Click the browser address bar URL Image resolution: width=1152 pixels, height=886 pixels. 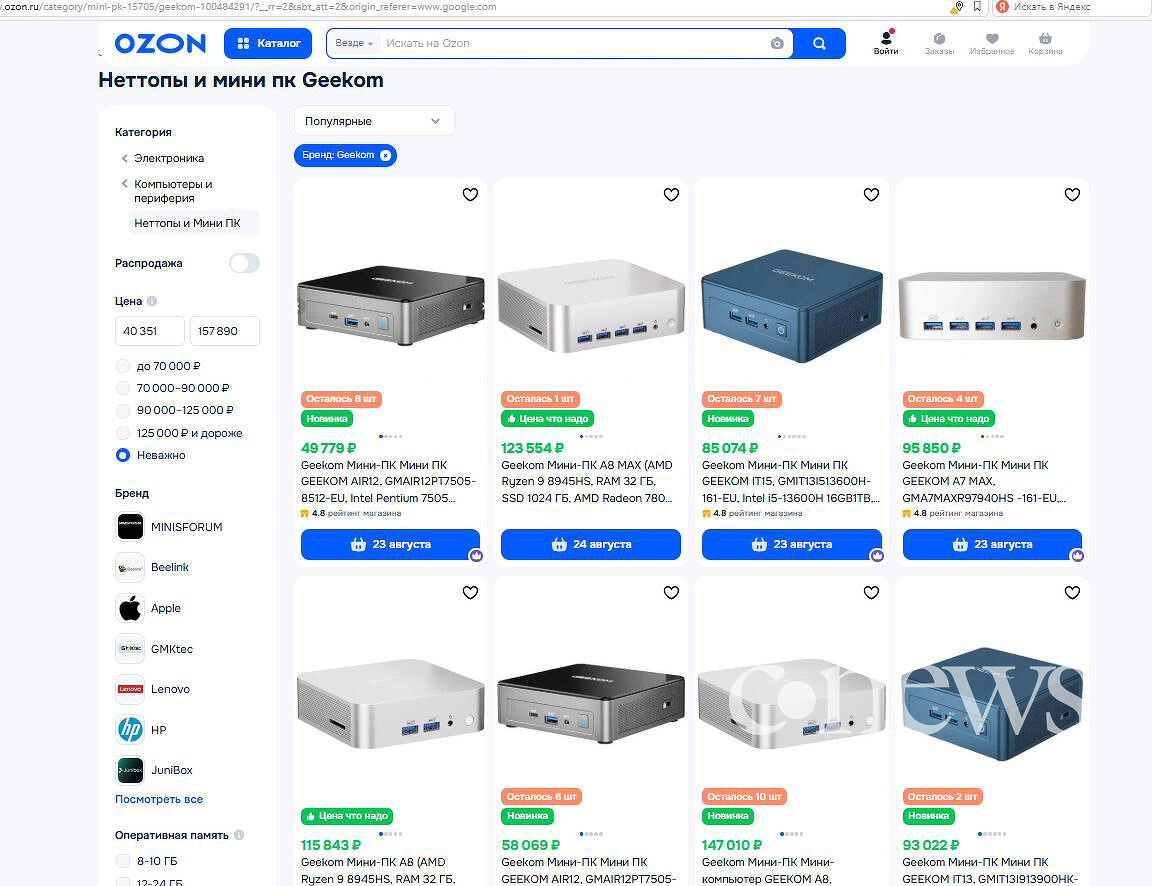[x=250, y=7]
